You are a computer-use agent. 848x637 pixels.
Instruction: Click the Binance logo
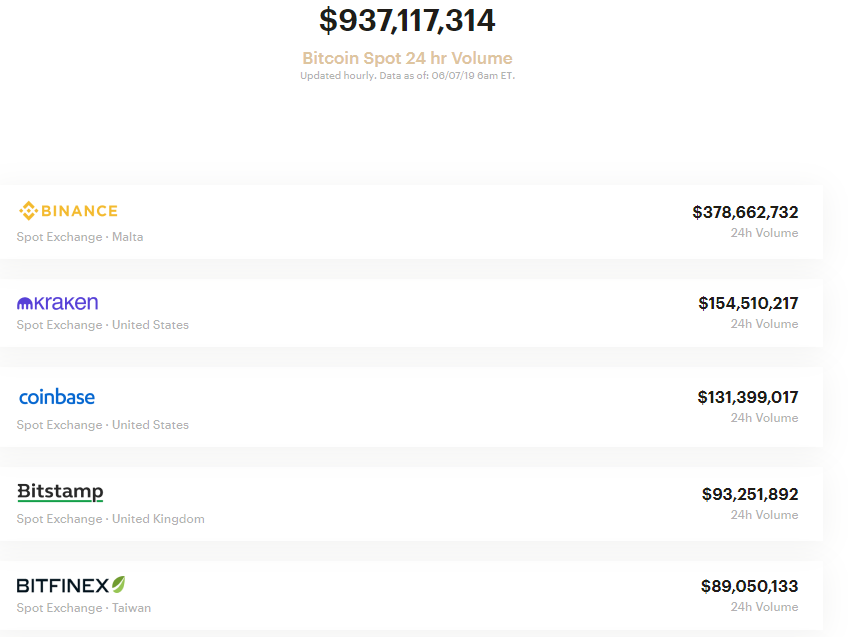pyautogui.click(x=68, y=211)
